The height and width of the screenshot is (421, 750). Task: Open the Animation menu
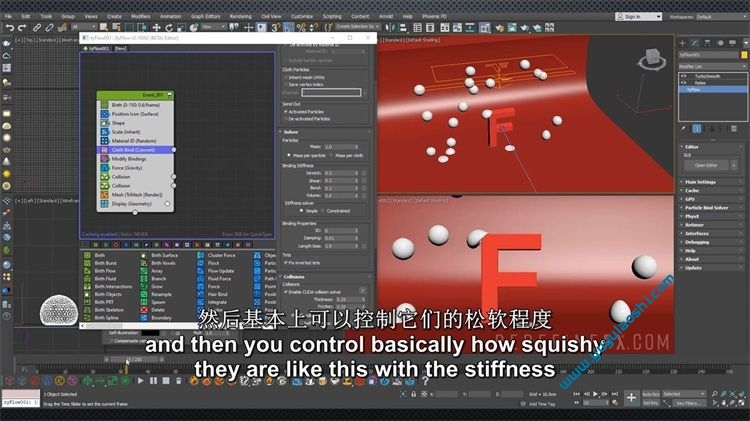point(171,16)
